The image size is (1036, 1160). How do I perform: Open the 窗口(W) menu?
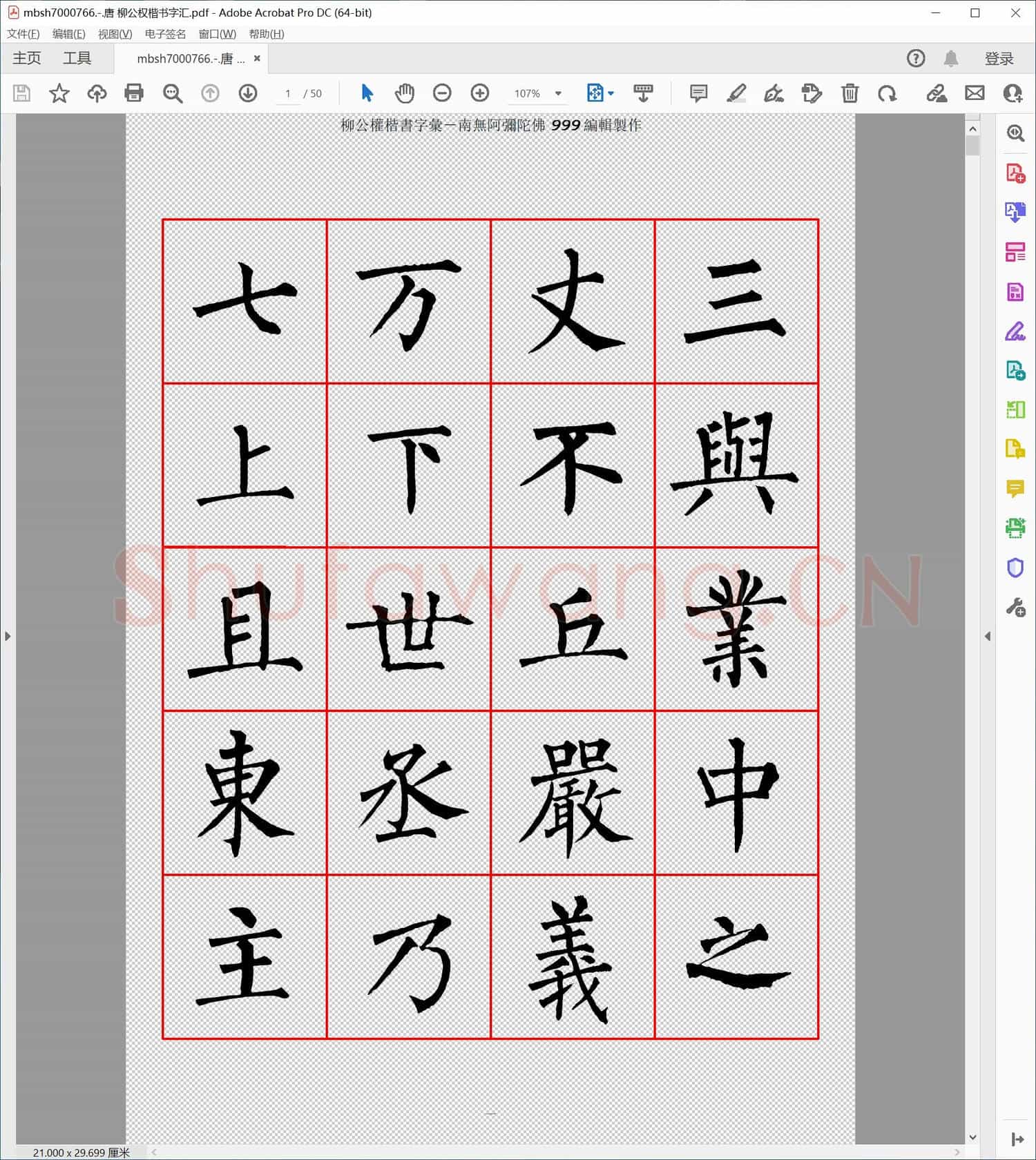pyautogui.click(x=218, y=34)
